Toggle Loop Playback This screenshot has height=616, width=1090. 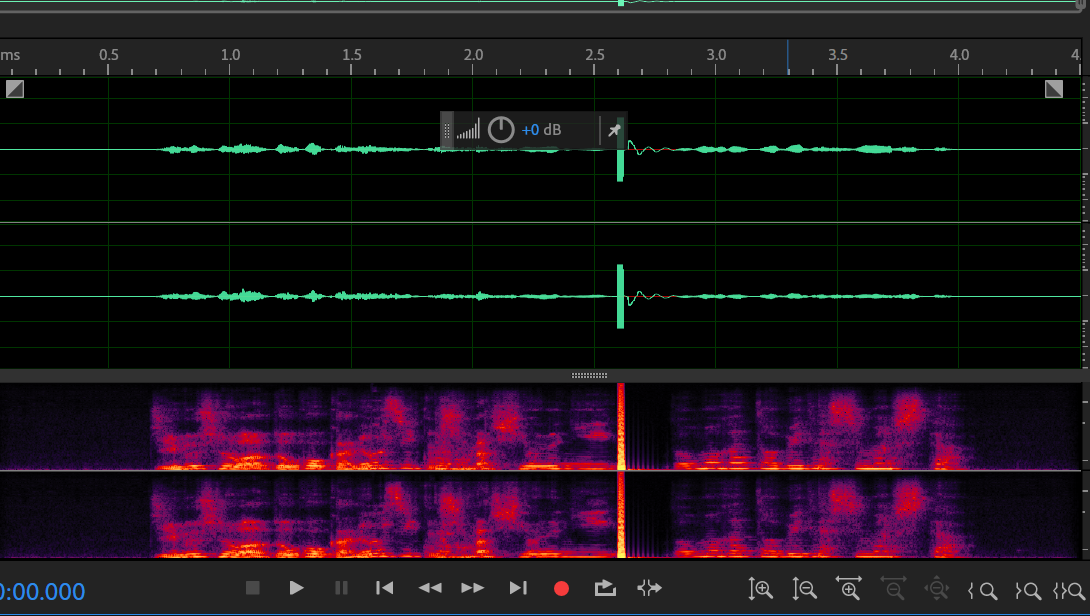(605, 589)
